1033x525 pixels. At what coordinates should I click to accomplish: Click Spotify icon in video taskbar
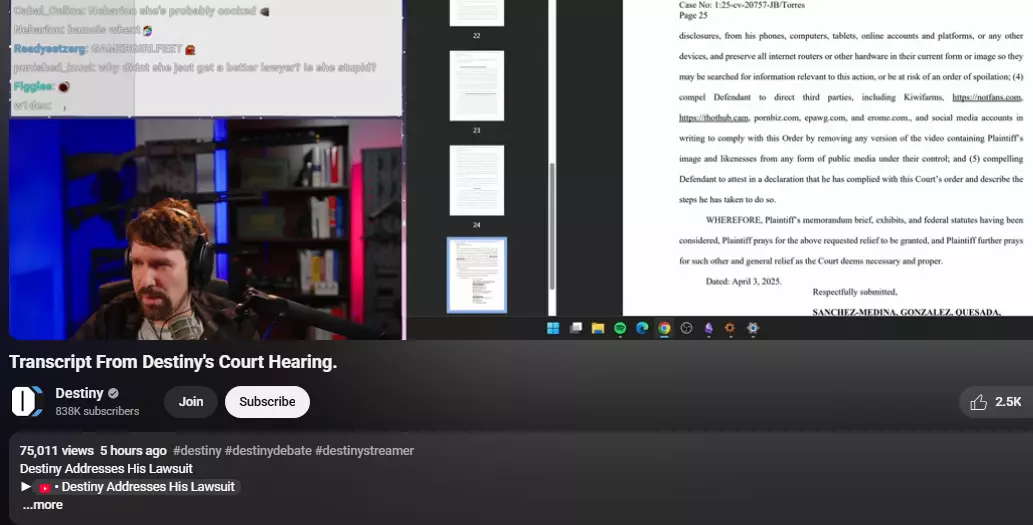[620, 328]
